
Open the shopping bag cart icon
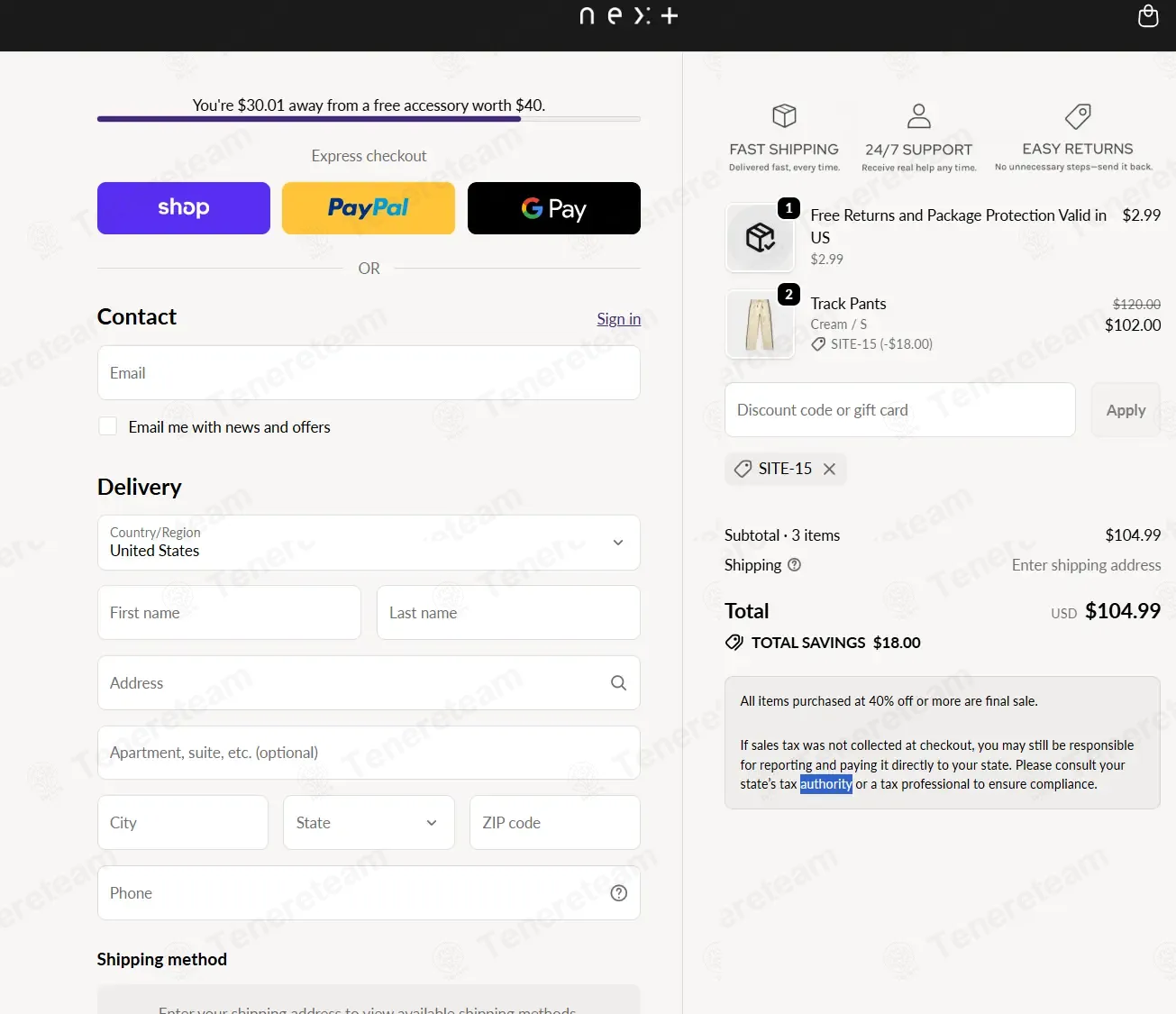pos(1148,16)
